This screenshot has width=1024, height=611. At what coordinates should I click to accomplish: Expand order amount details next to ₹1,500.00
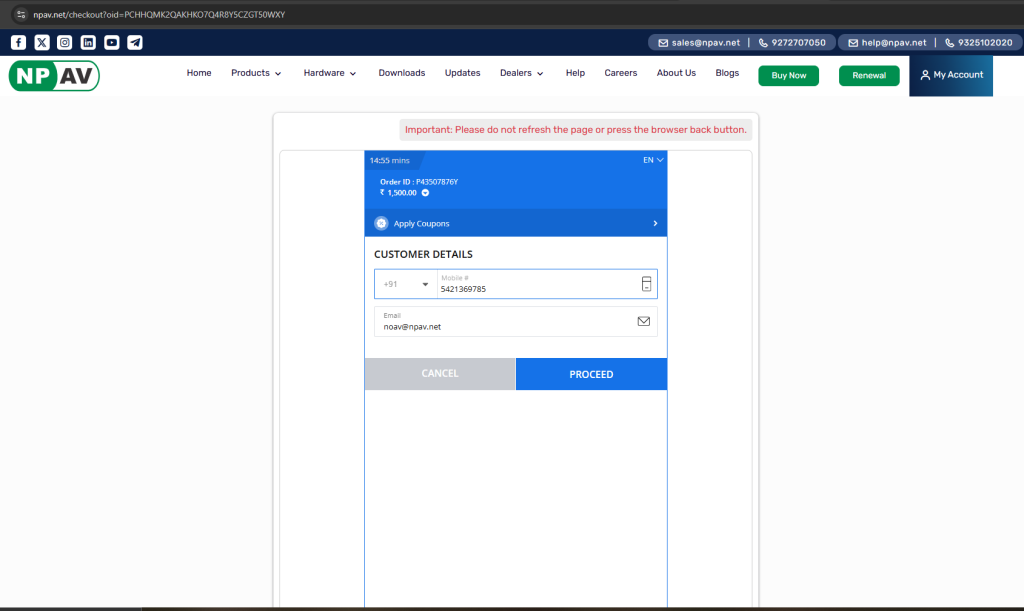(425, 192)
